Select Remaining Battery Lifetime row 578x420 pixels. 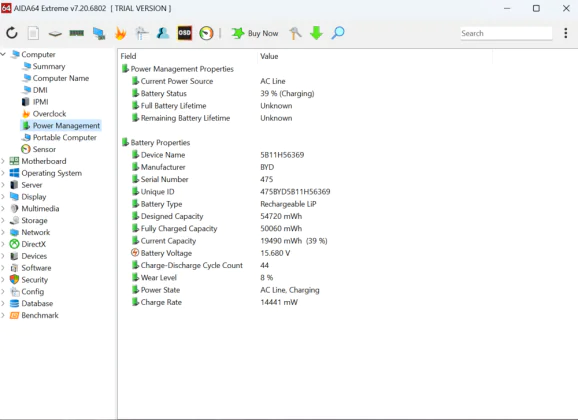point(212,118)
